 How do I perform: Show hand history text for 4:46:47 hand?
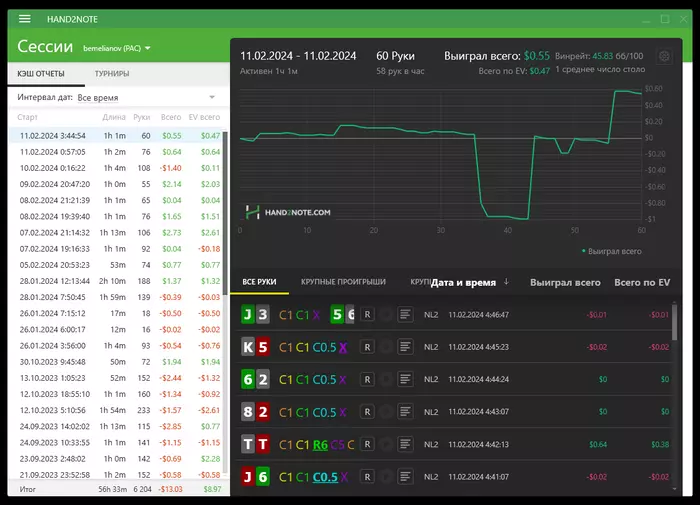pos(405,315)
